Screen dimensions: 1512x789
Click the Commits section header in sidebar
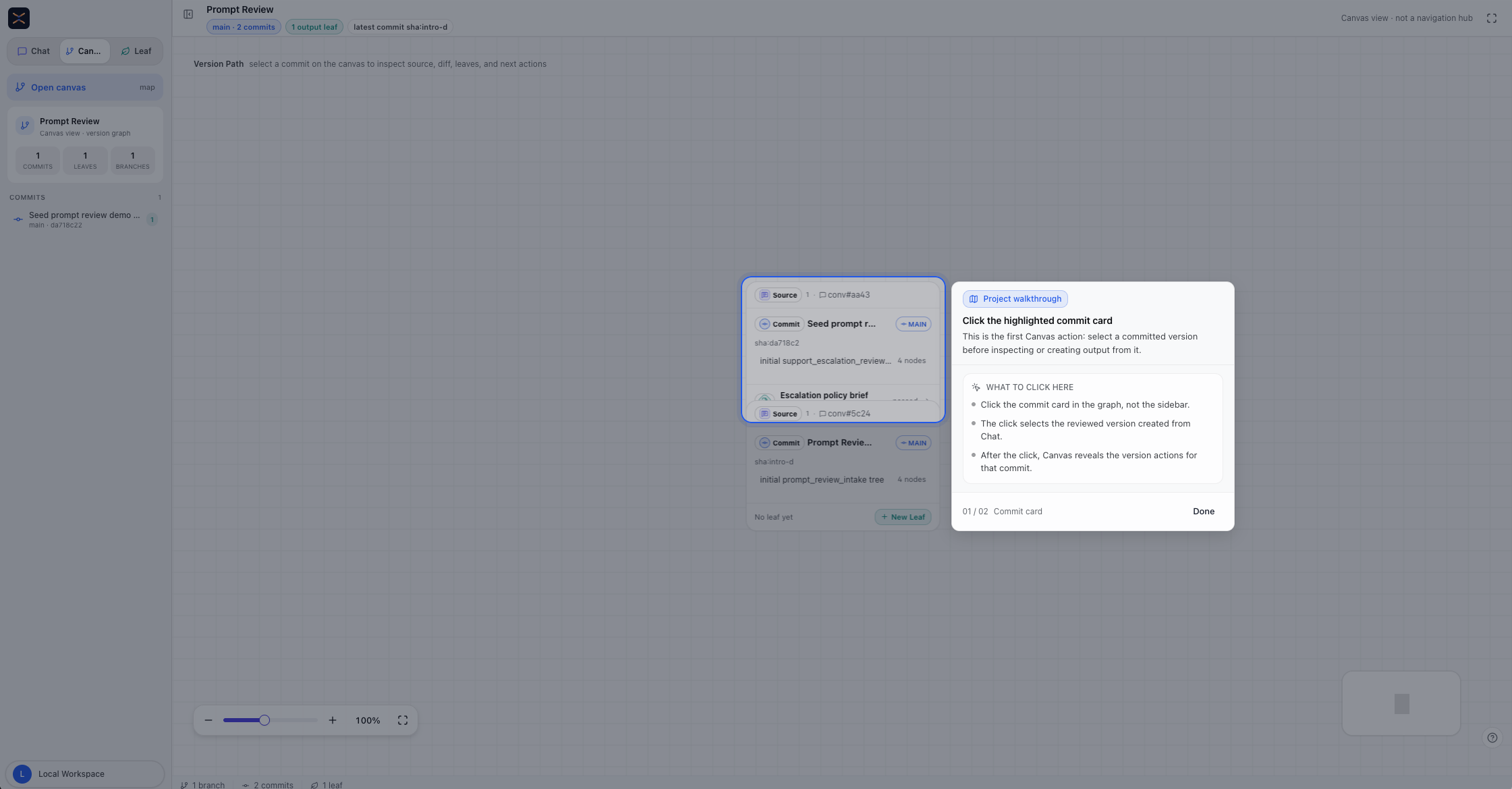tap(28, 198)
